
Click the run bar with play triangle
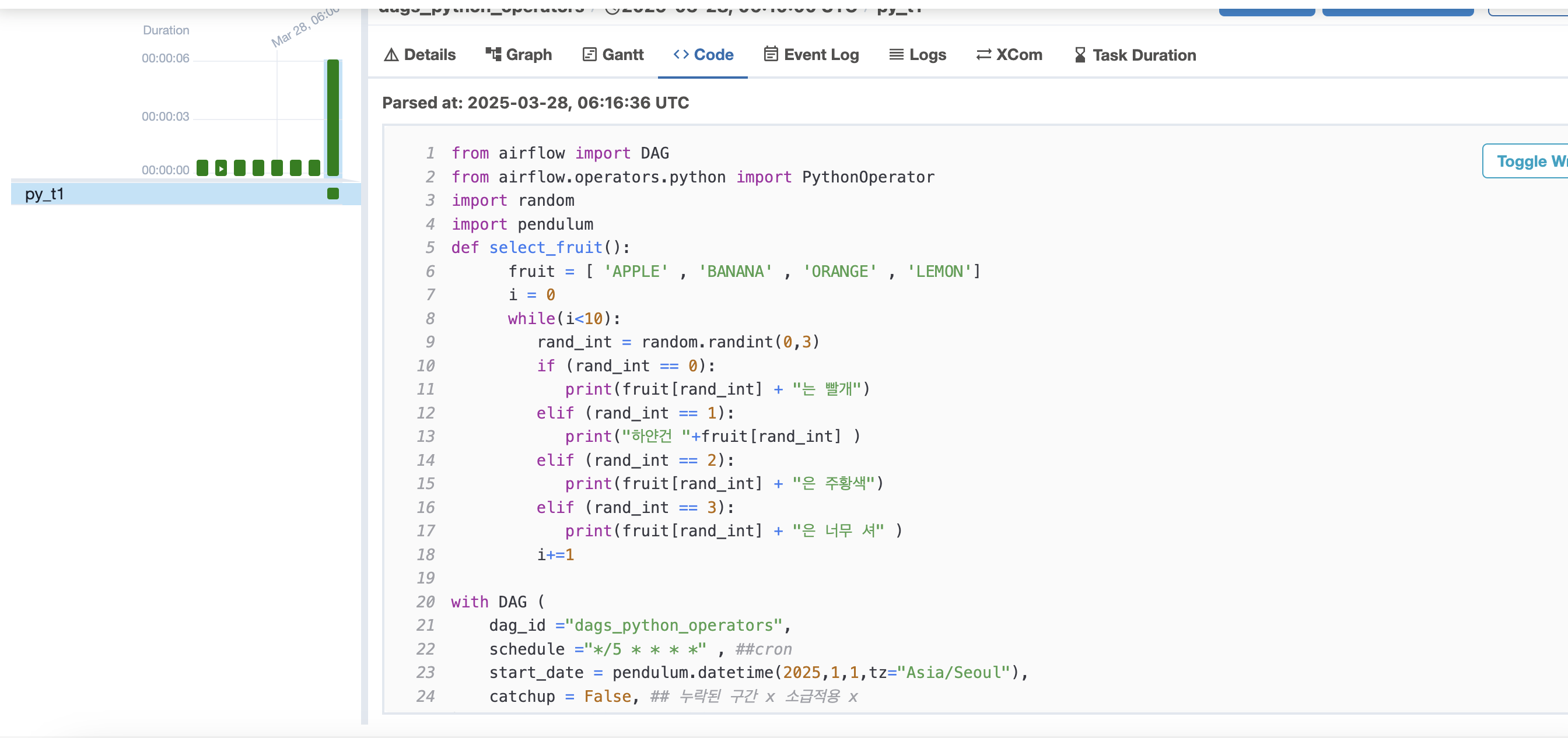tap(221, 168)
